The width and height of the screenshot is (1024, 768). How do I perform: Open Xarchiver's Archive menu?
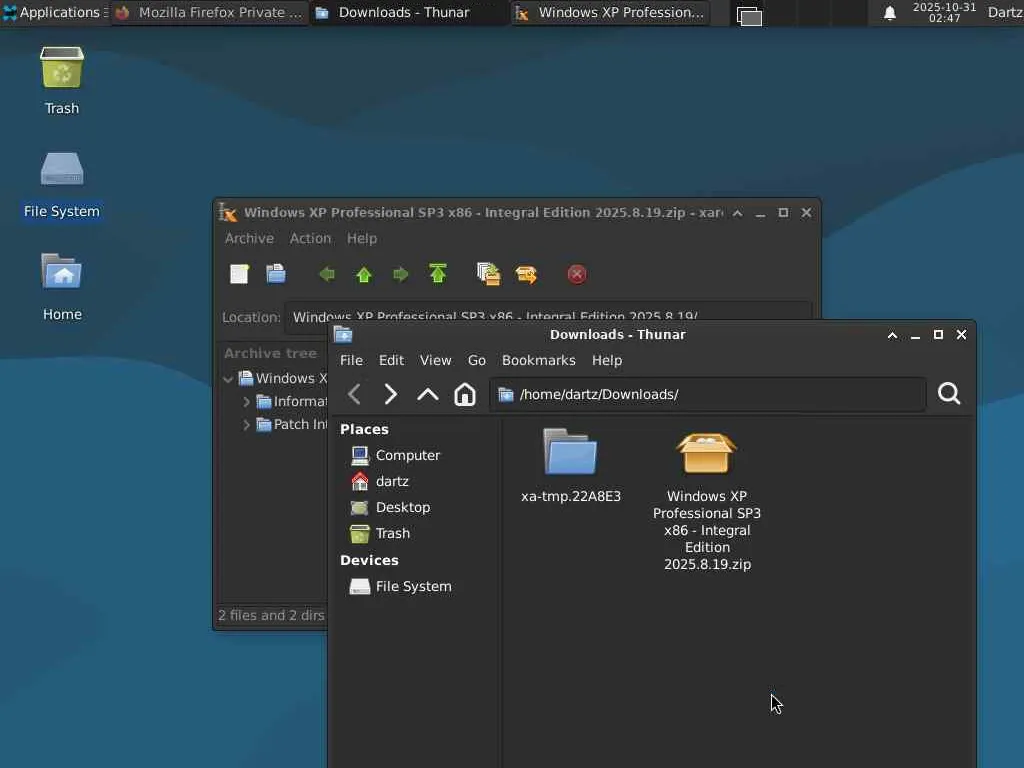249,238
